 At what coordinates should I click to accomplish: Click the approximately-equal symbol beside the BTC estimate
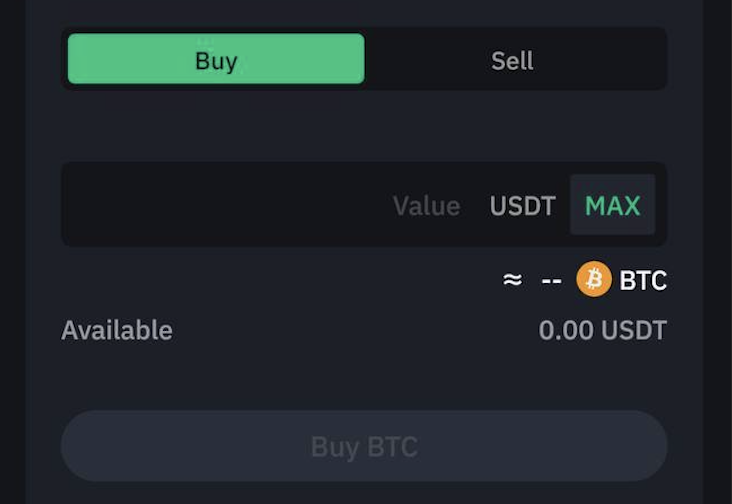pyautogui.click(x=512, y=280)
